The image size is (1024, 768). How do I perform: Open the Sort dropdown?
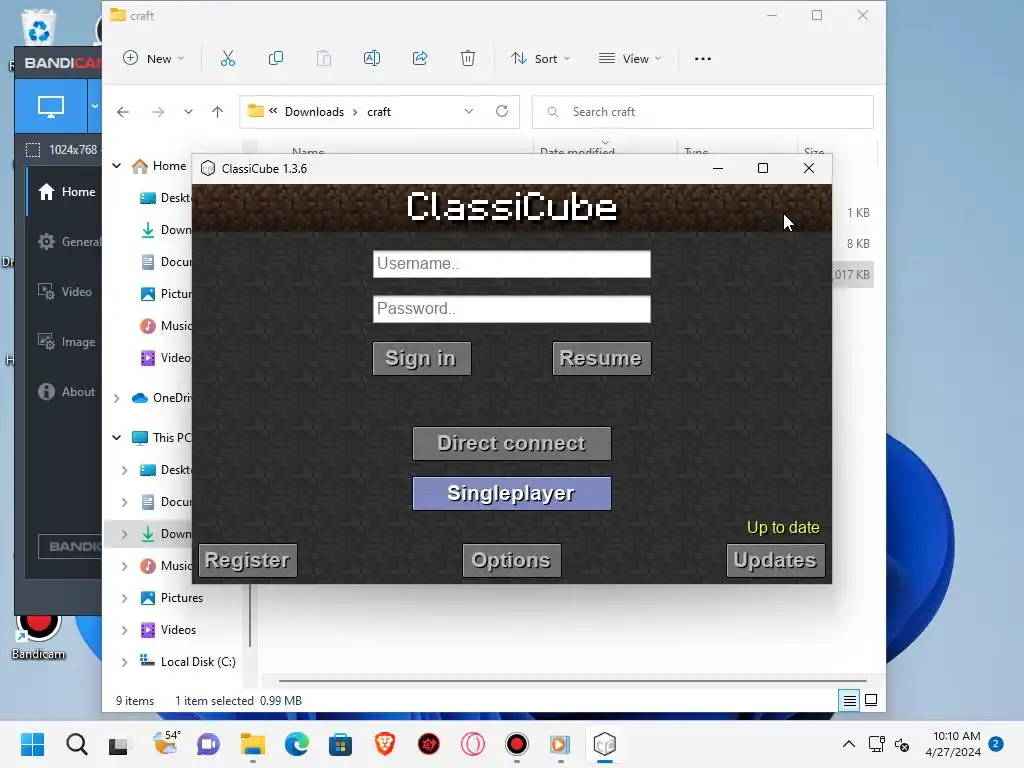tap(540, 59)
